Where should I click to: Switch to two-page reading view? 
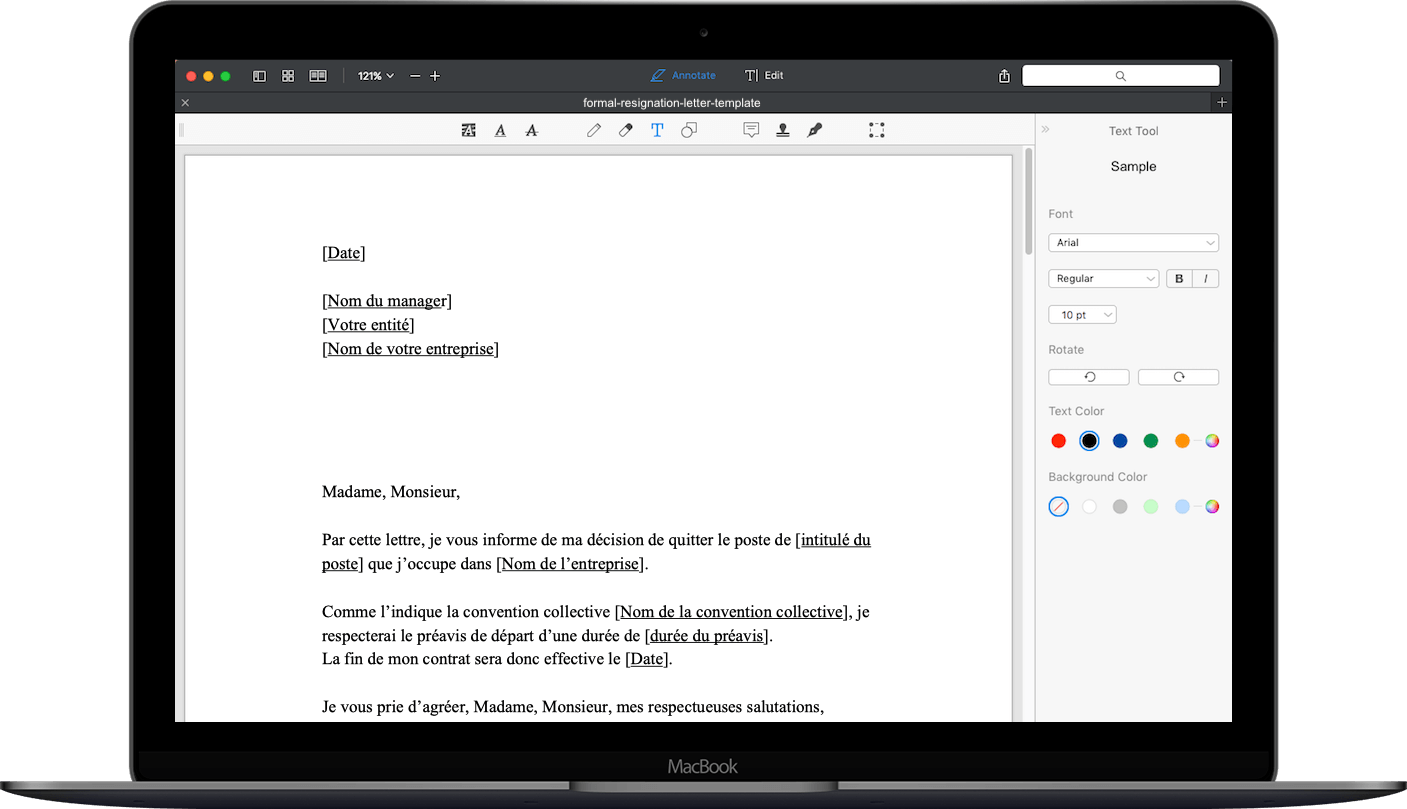pos(318,76)
